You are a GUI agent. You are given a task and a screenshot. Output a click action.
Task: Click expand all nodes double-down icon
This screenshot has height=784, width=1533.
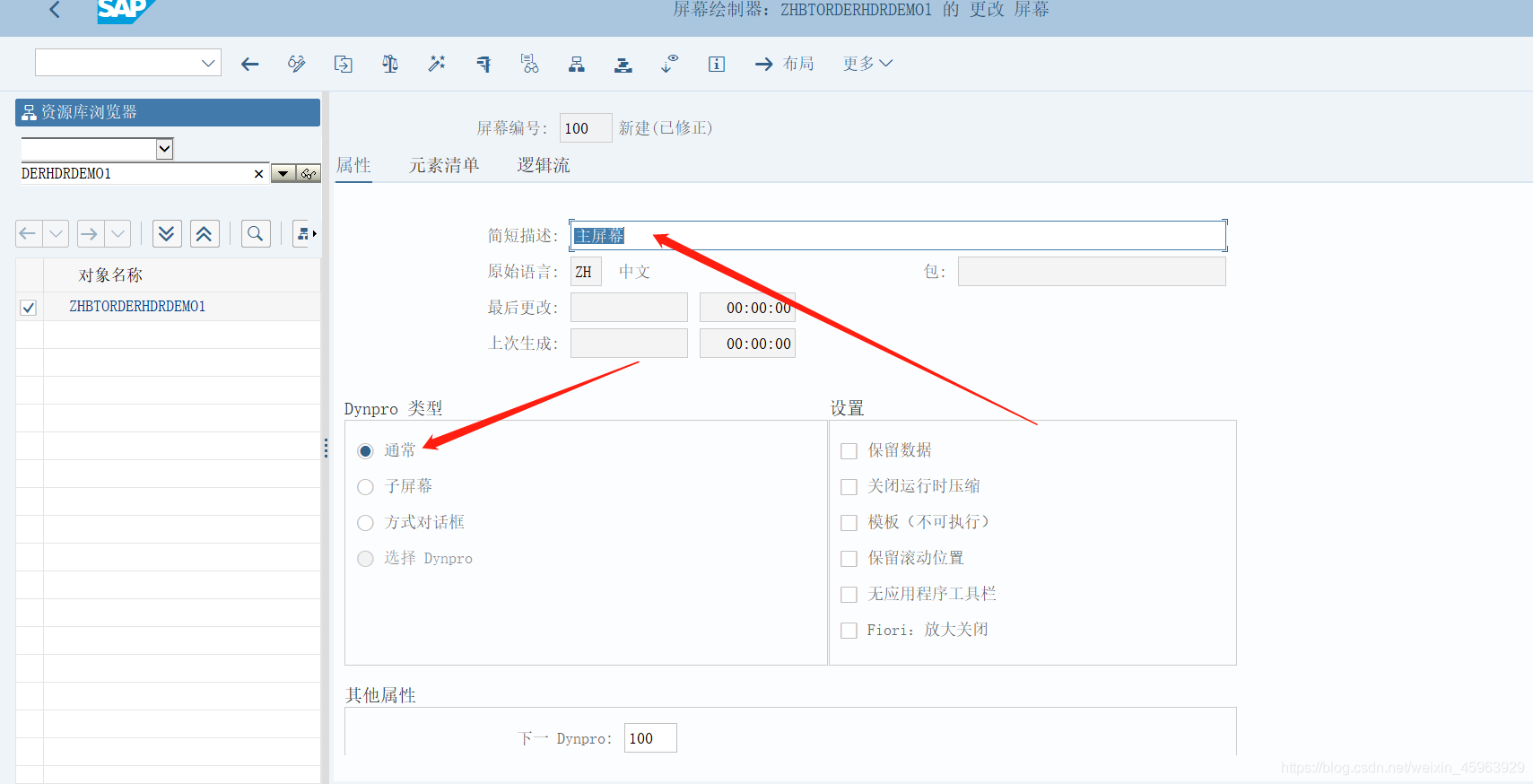167,234
